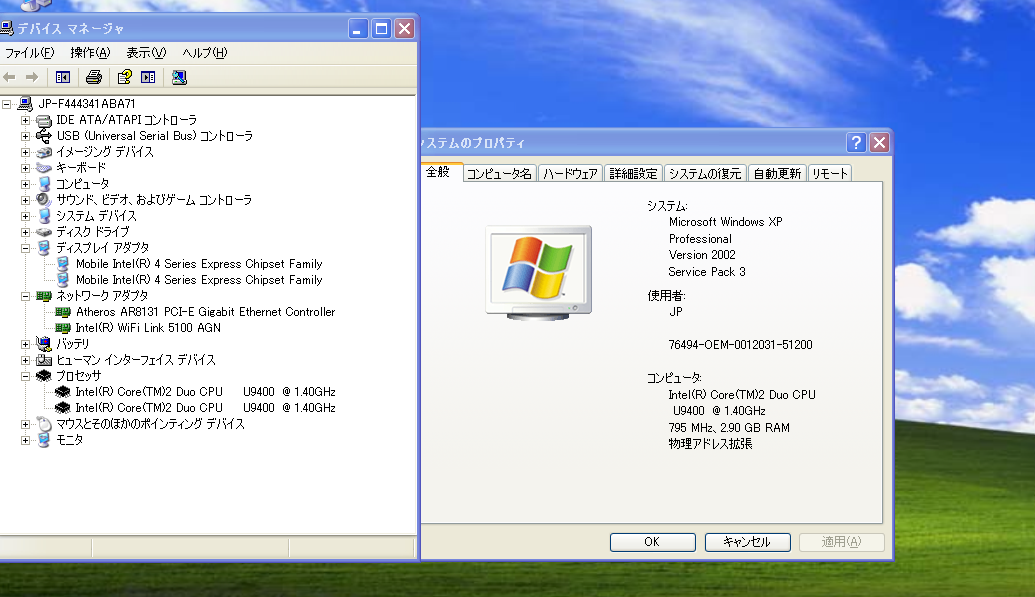
Task: Open the Properties toolbar icon with question mark
Action: point(124,77)
